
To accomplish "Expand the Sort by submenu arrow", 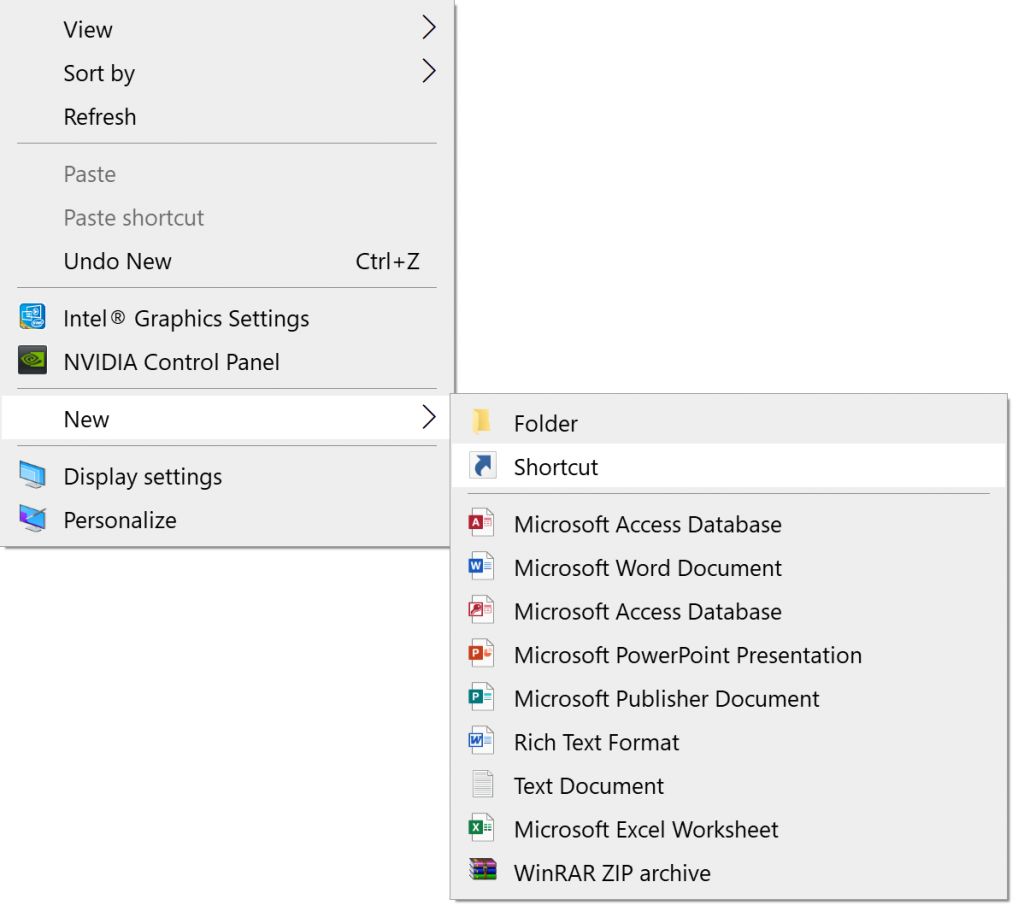I will [428, 71].
